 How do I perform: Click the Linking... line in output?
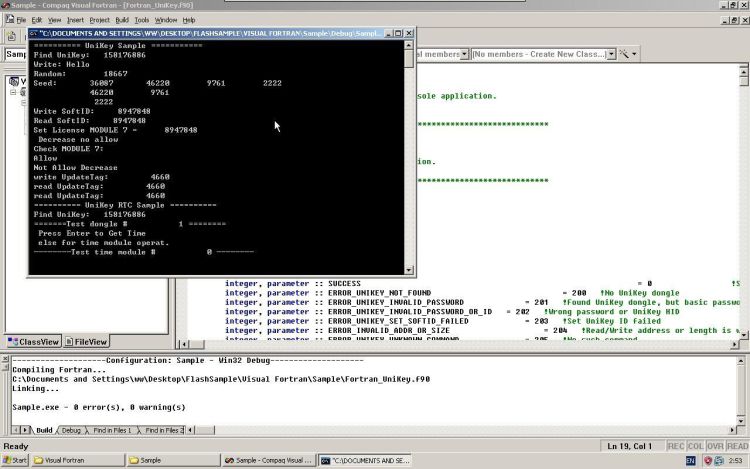pos(36,389)
